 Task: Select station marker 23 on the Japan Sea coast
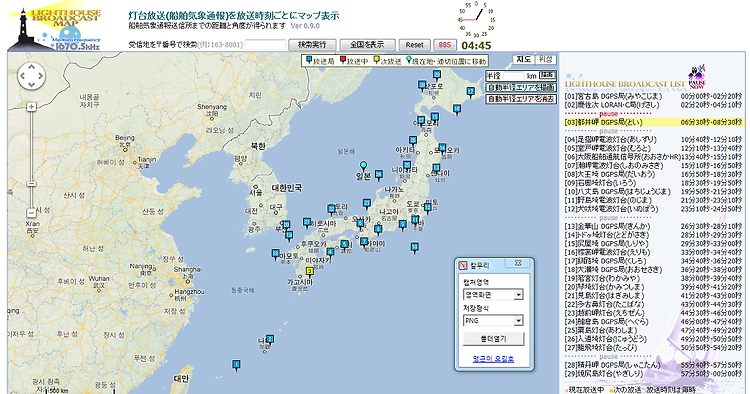click(x=366, y=204)
